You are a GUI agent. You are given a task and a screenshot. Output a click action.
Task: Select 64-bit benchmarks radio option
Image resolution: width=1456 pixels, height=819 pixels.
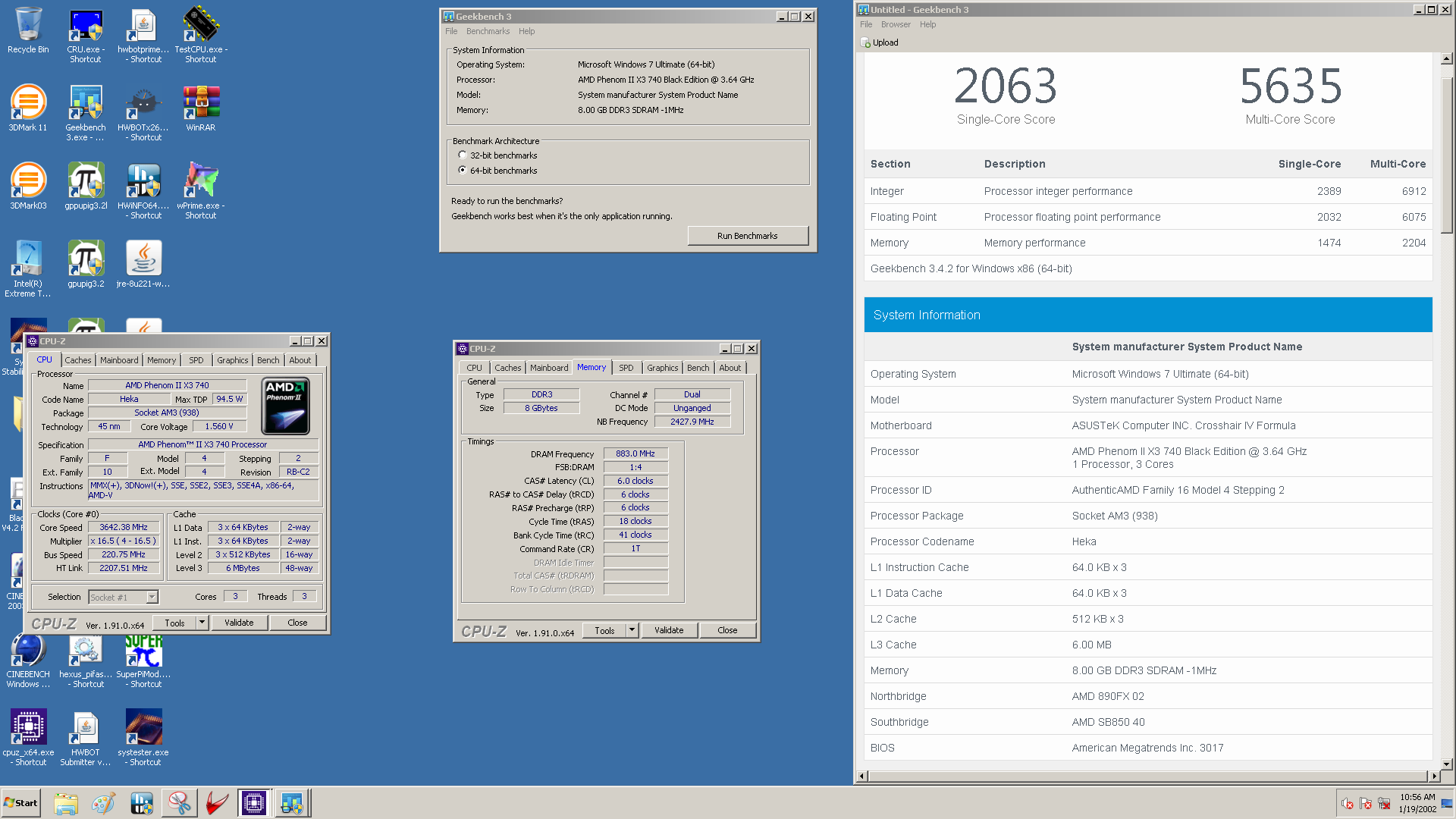pyautogui.click(x=462, y=171)
